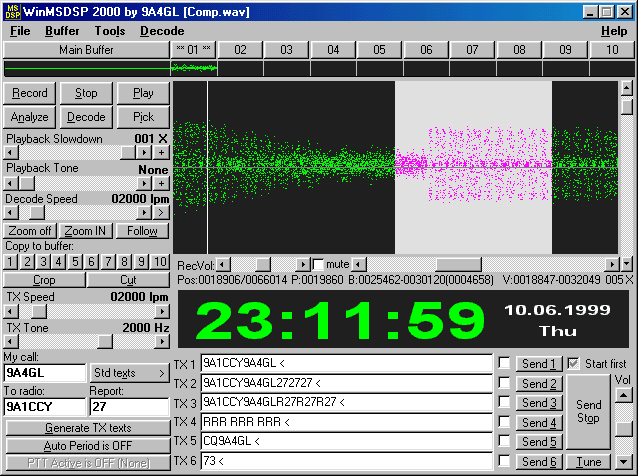Click the plus button beside Playback Tone
This screenshot has height=476, width=638.
pyautogui.click(x=162, y=183)
